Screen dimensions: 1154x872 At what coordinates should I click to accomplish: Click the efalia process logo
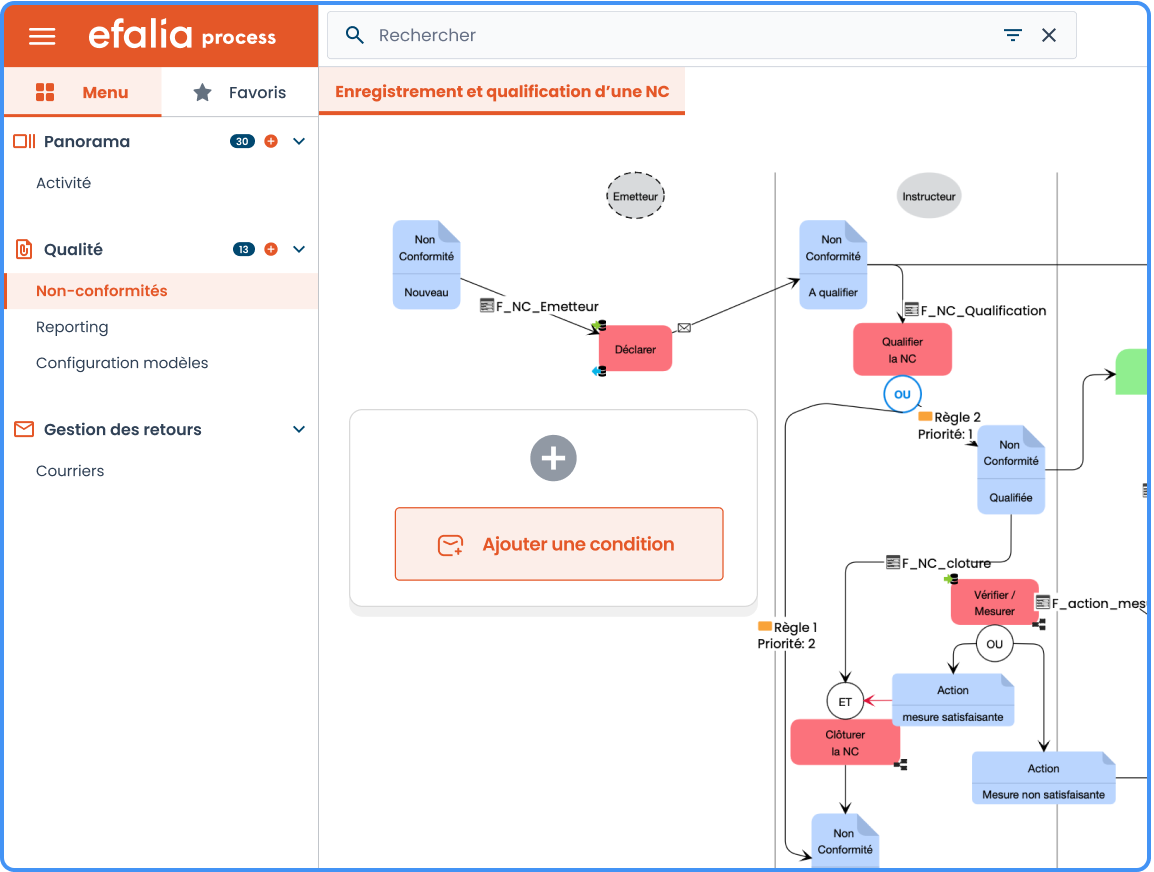click(x=182, y=35)
